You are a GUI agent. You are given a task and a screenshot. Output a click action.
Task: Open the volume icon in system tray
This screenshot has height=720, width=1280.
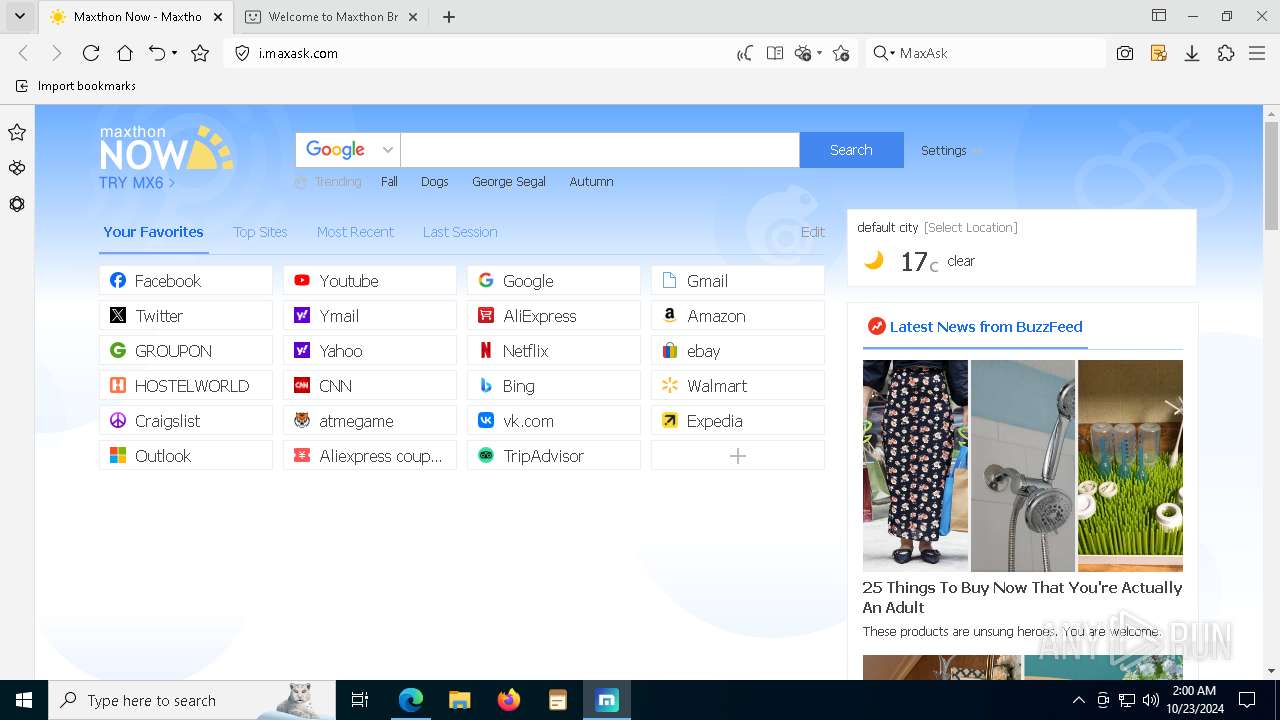(x=1150, y=700)
